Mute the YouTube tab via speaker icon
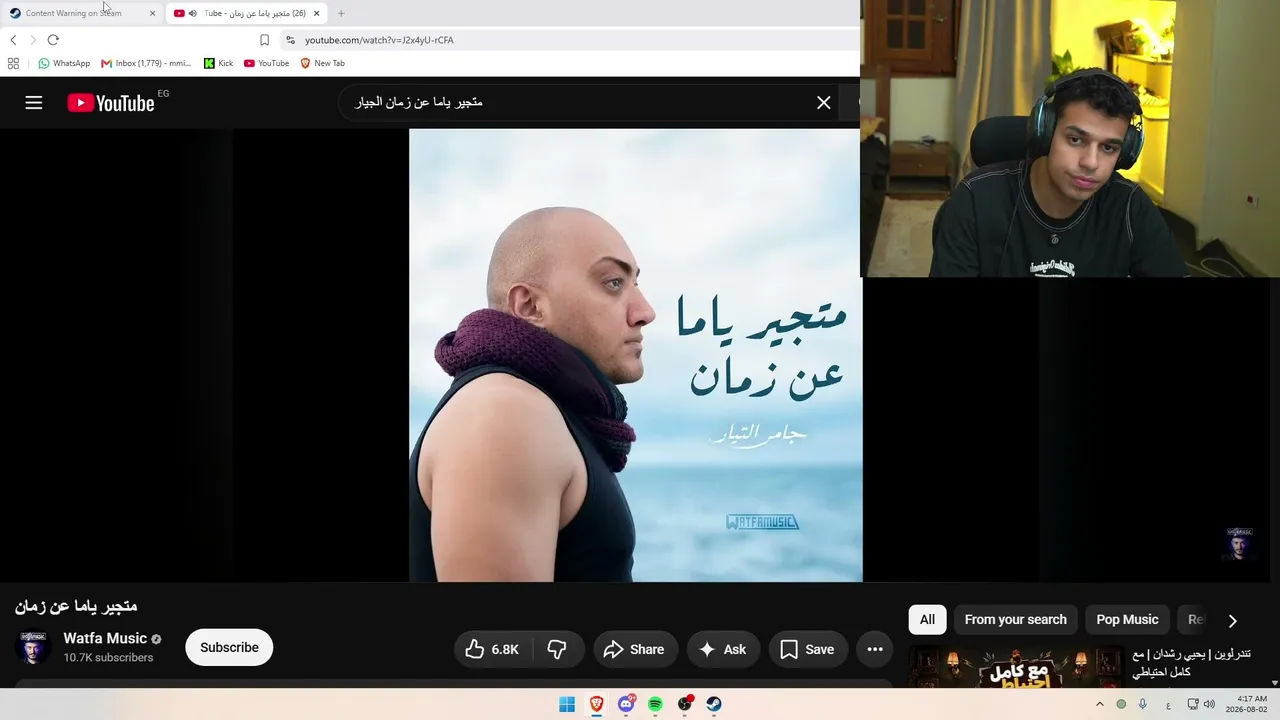The height and width of the screenshot is (720, 1280). 192,13
